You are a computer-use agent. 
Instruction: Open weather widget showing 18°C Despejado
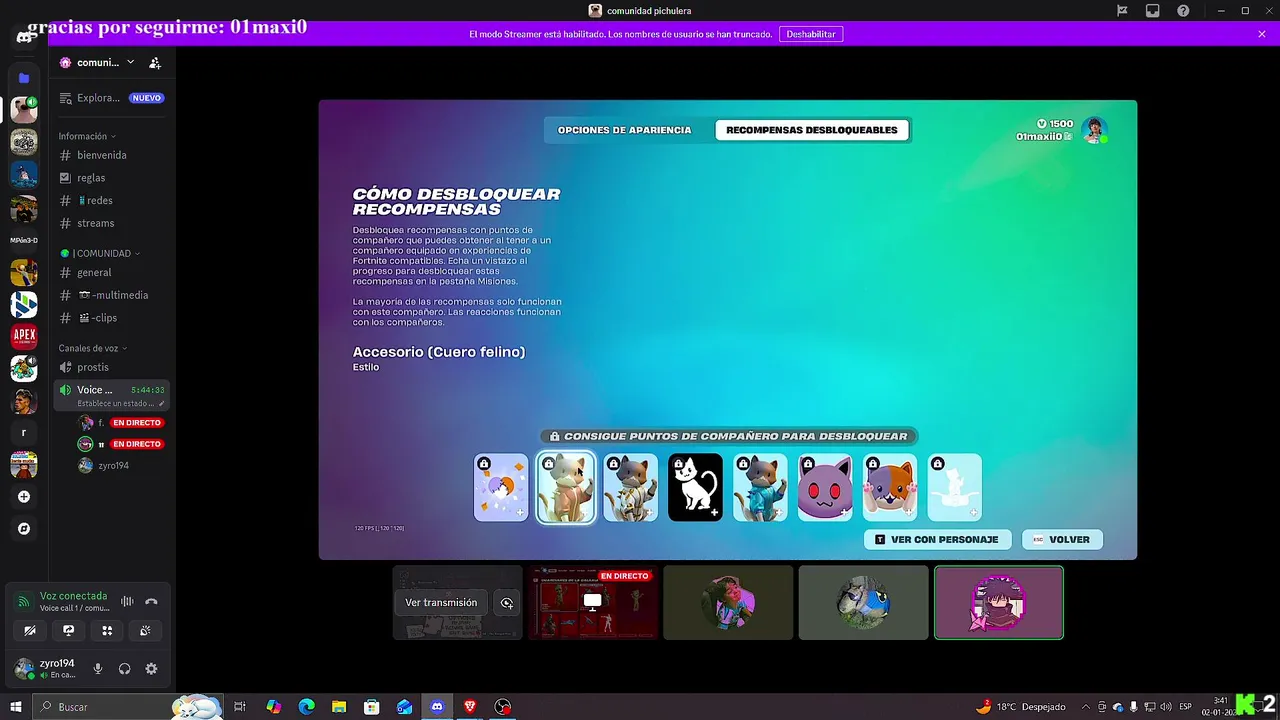point(1020,707)
